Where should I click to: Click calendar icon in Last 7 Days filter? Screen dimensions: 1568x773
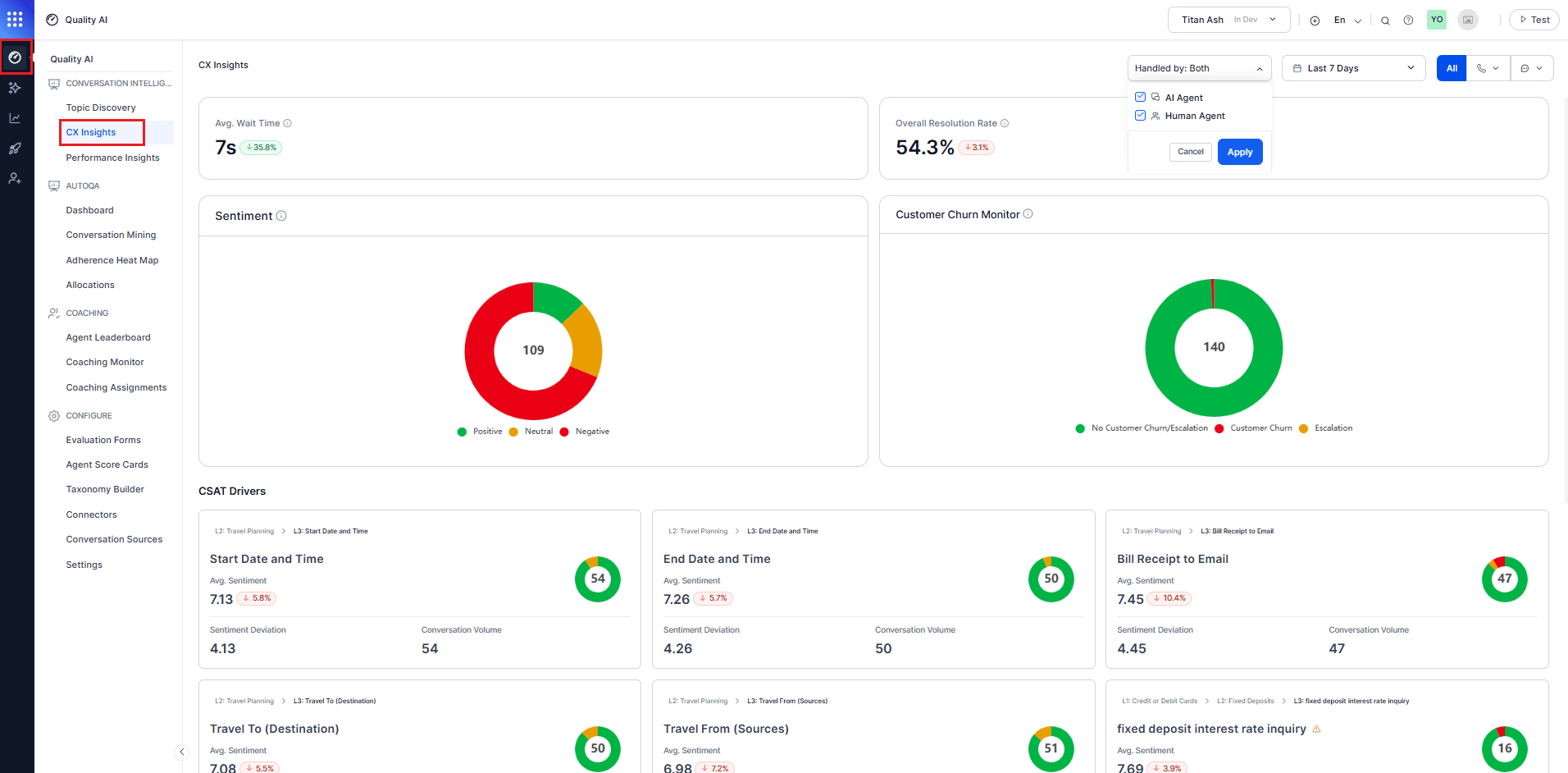tap(1297, 68)
